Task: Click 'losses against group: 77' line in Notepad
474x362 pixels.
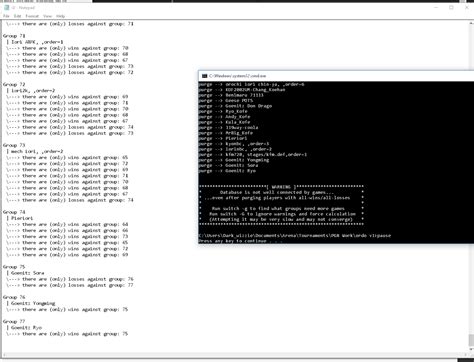Action: (70, 285)
